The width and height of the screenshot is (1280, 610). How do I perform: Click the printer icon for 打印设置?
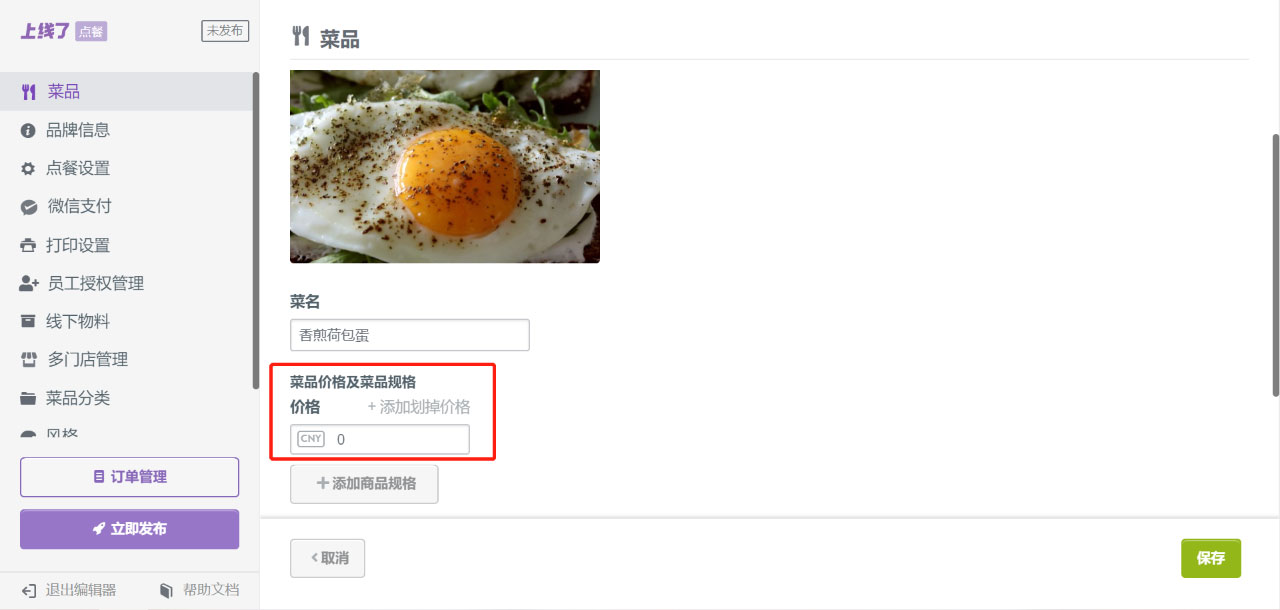28,245
